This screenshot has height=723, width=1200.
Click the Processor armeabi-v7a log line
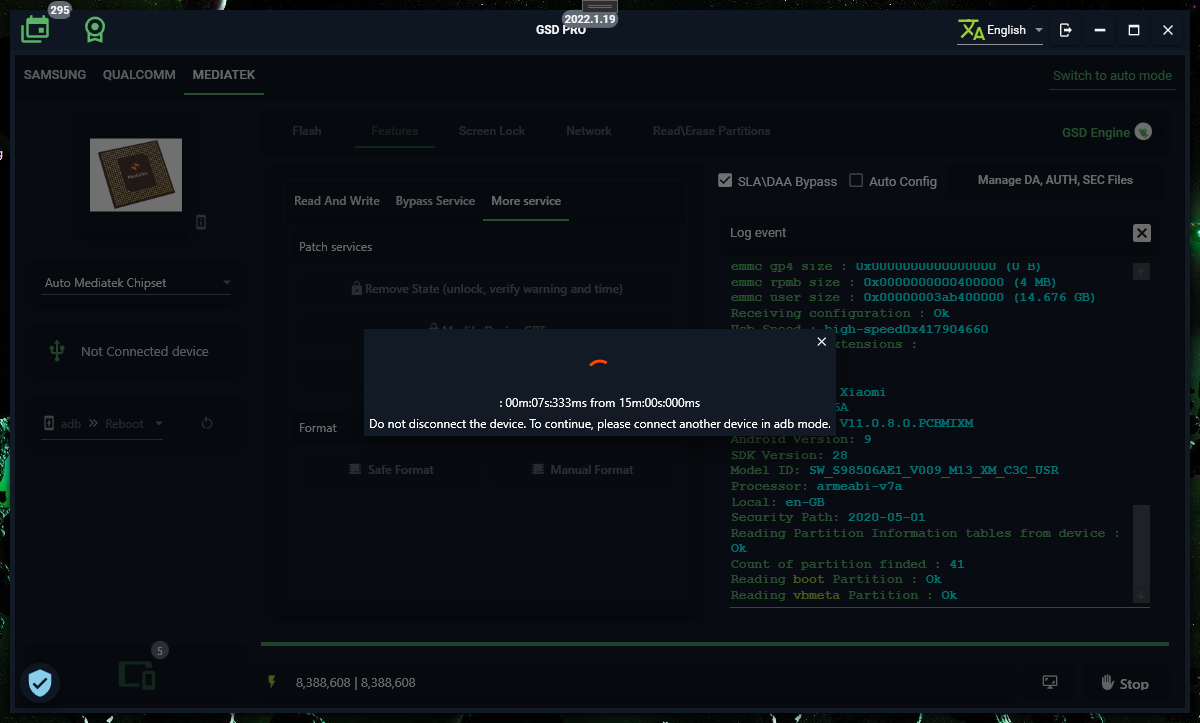point(817,487)
